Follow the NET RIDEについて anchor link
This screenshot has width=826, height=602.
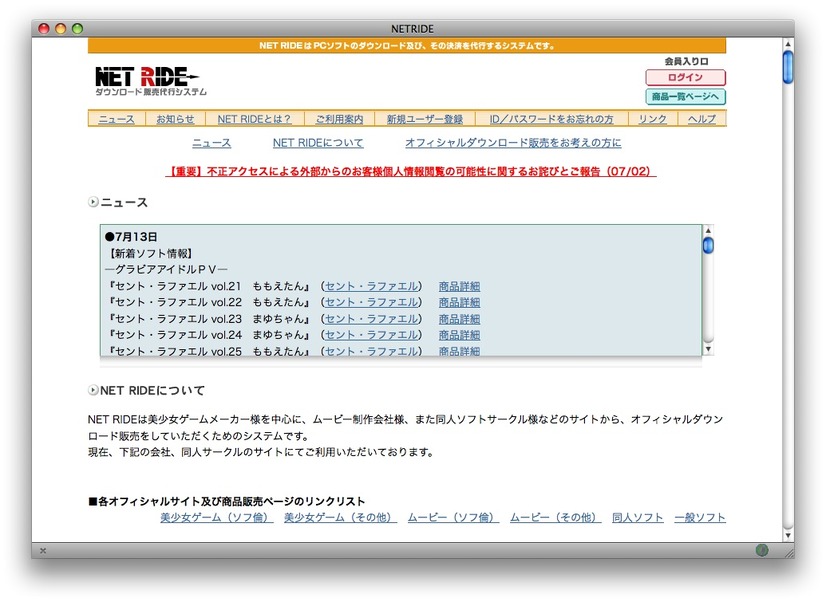(318, 143)
